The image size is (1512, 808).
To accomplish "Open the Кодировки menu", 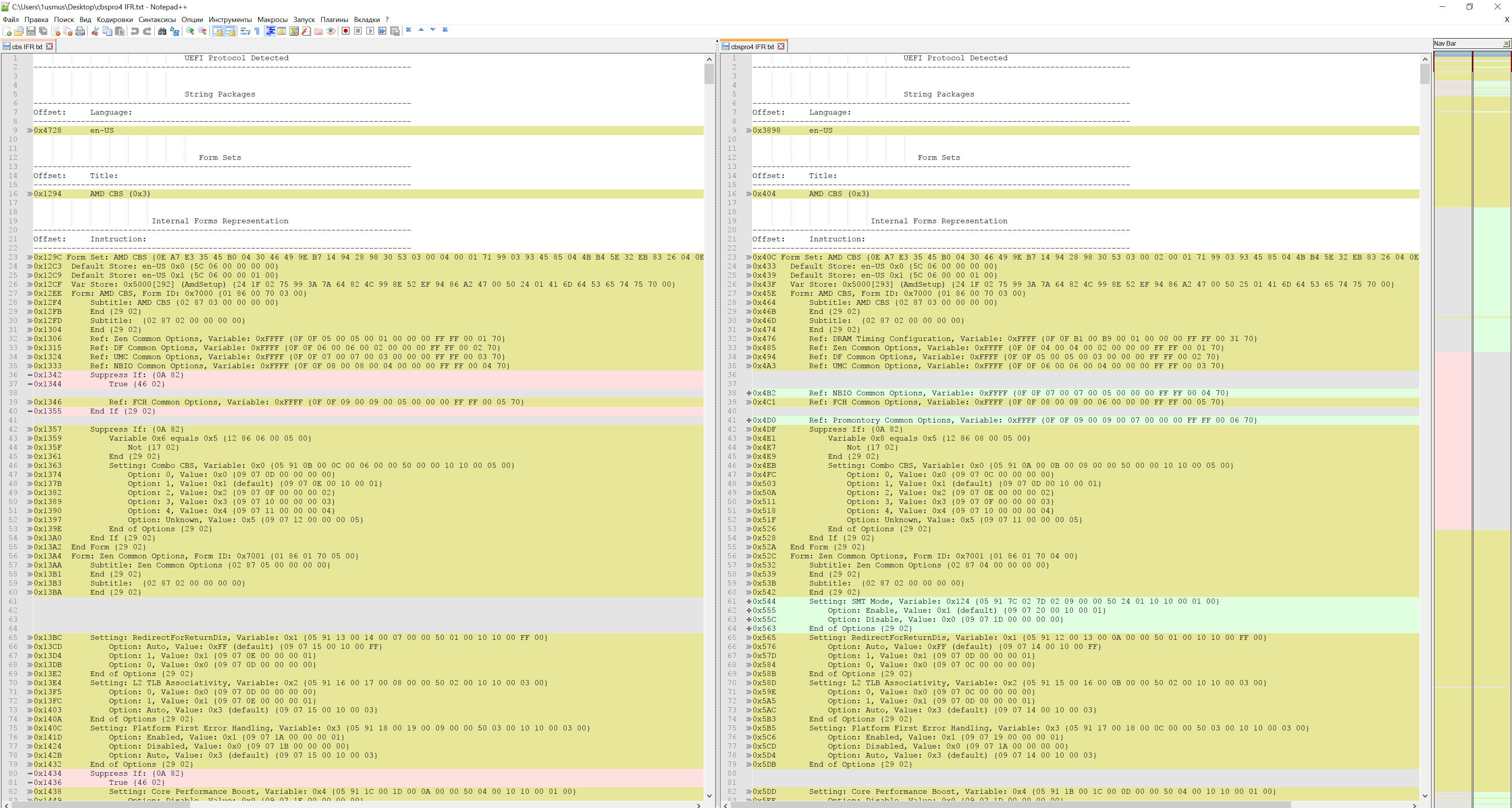I will pyautogui.click(x=115, y=19).
